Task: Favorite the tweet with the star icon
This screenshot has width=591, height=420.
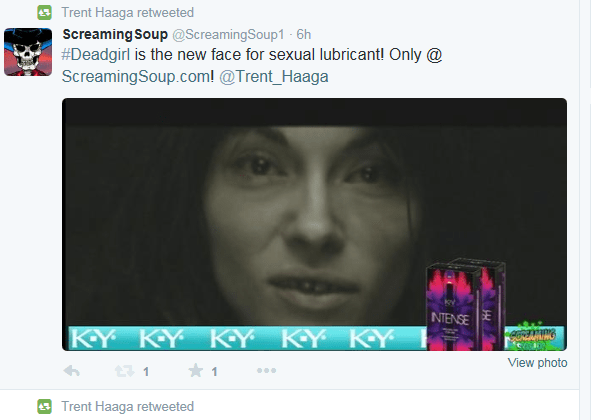Action: (x=196, y=371)
